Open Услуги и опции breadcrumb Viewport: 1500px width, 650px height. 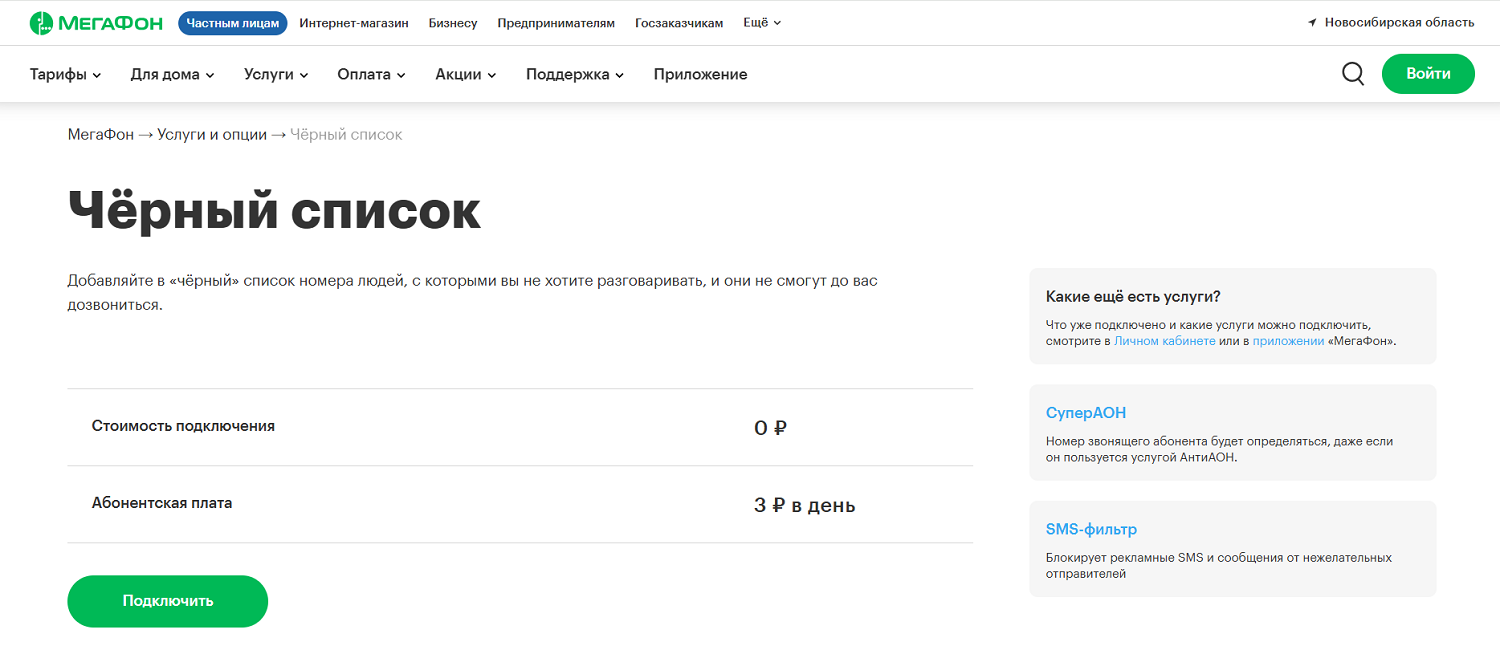pyautogui.click(x=212, y=134)
